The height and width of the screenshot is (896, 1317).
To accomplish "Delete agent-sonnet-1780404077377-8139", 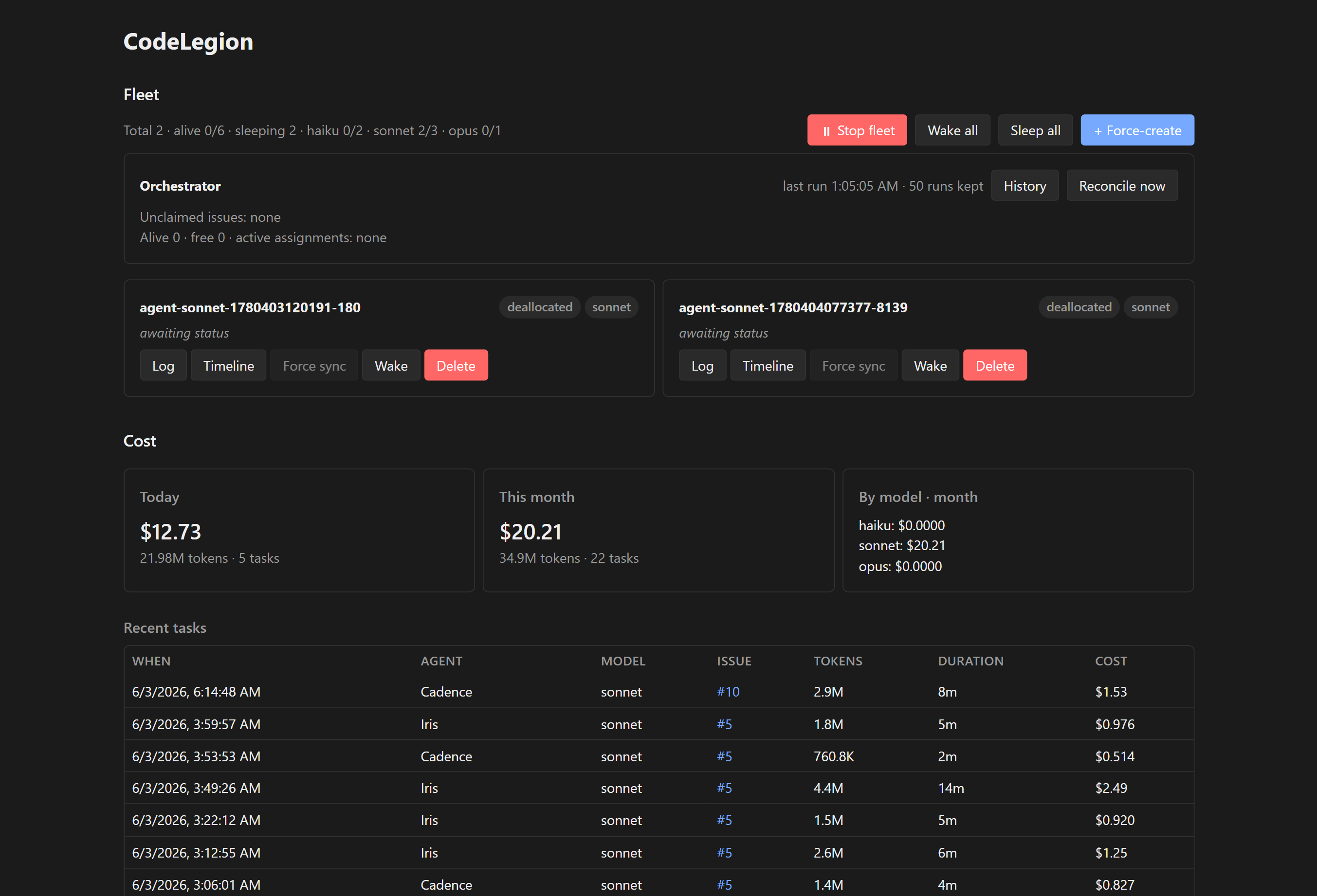I will pos(994,365).
